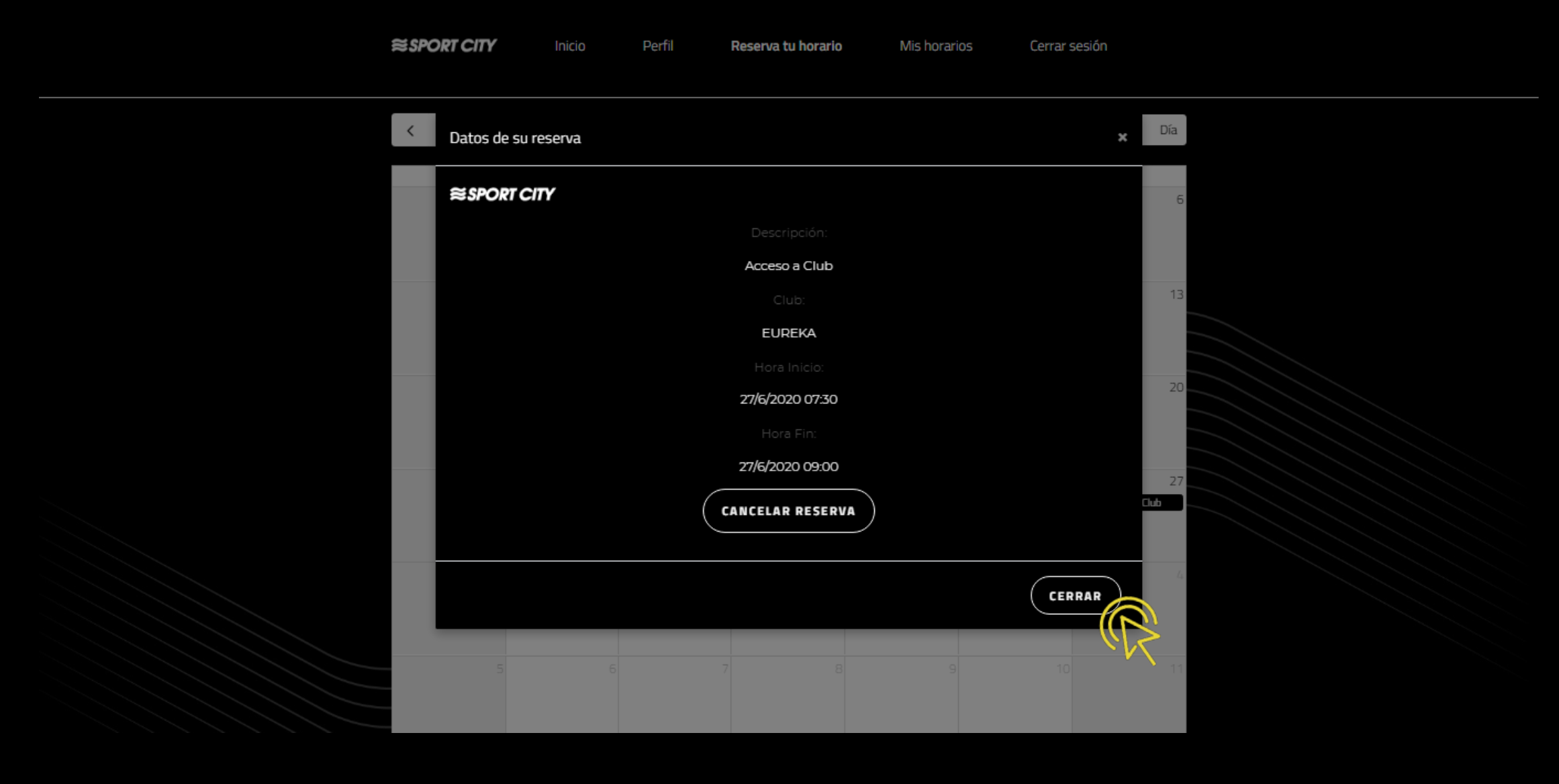1559x784 pixels.
Task: Click the Cerrar button in the dialog footer
Action: click(1075, 595)
